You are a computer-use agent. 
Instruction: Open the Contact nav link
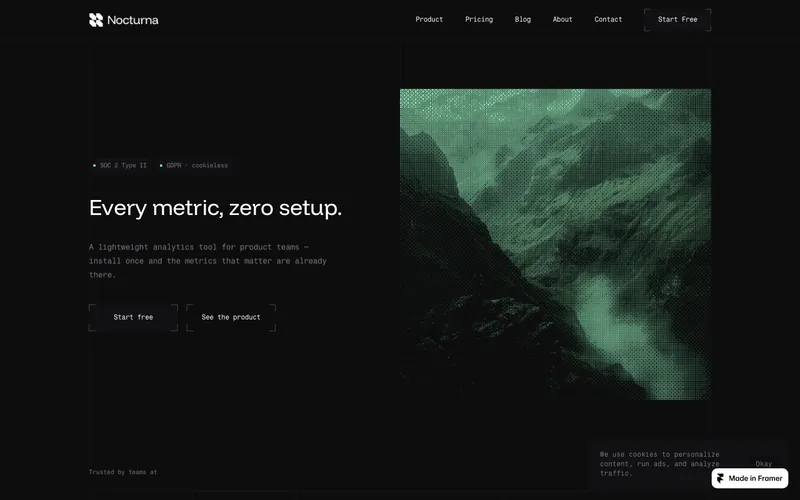[608, 19]
